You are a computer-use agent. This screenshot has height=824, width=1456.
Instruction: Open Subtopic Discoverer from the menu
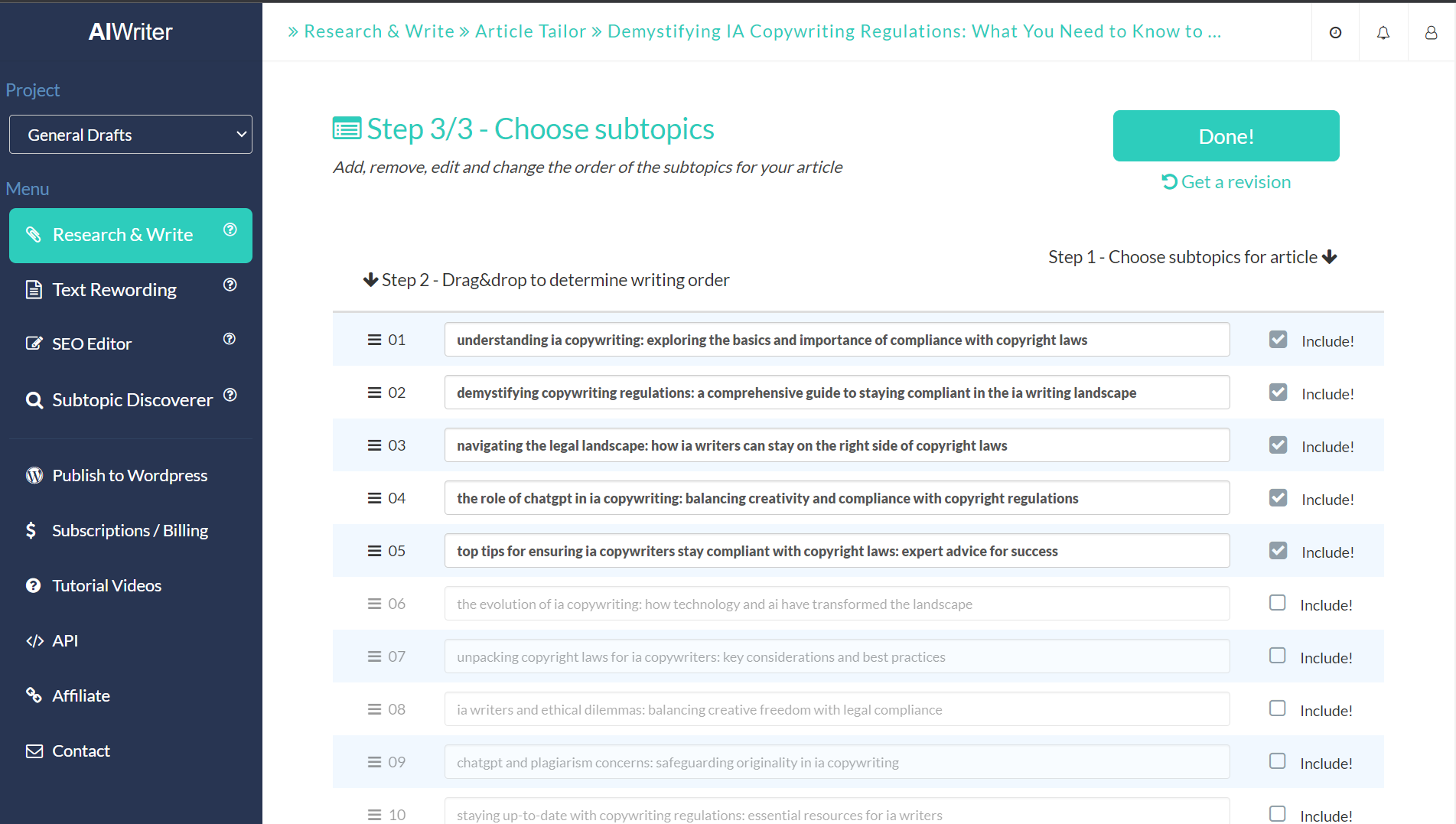pos(132,399)
